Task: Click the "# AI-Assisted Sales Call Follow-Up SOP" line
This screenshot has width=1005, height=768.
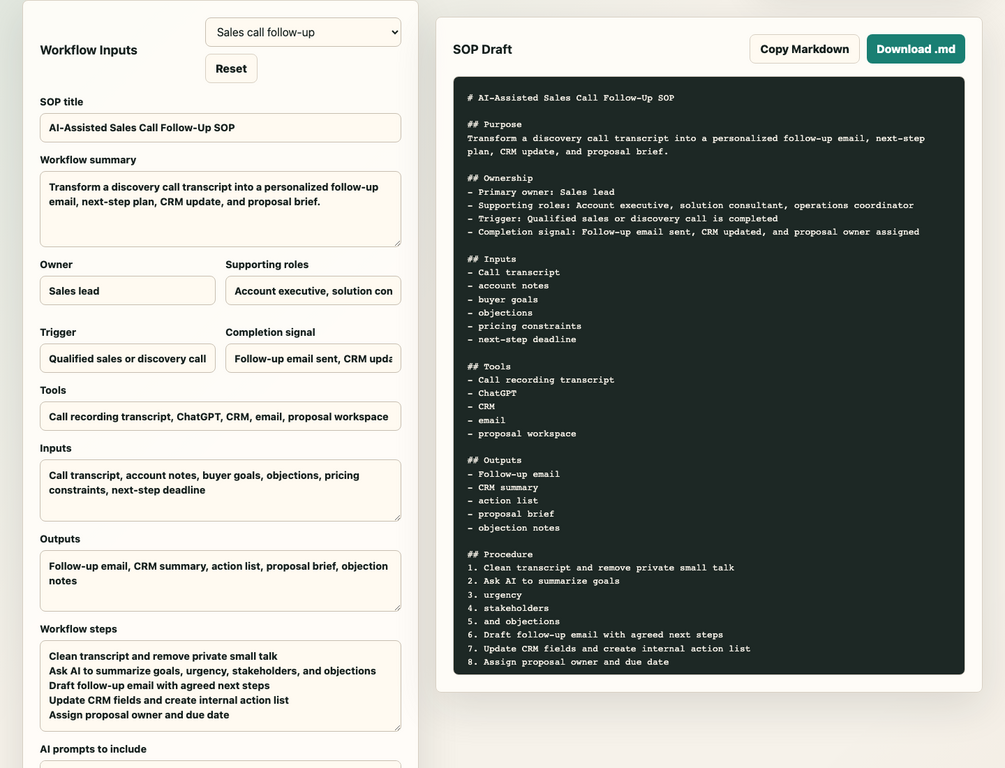Action: pyautogui.click(x=570, y=98)
